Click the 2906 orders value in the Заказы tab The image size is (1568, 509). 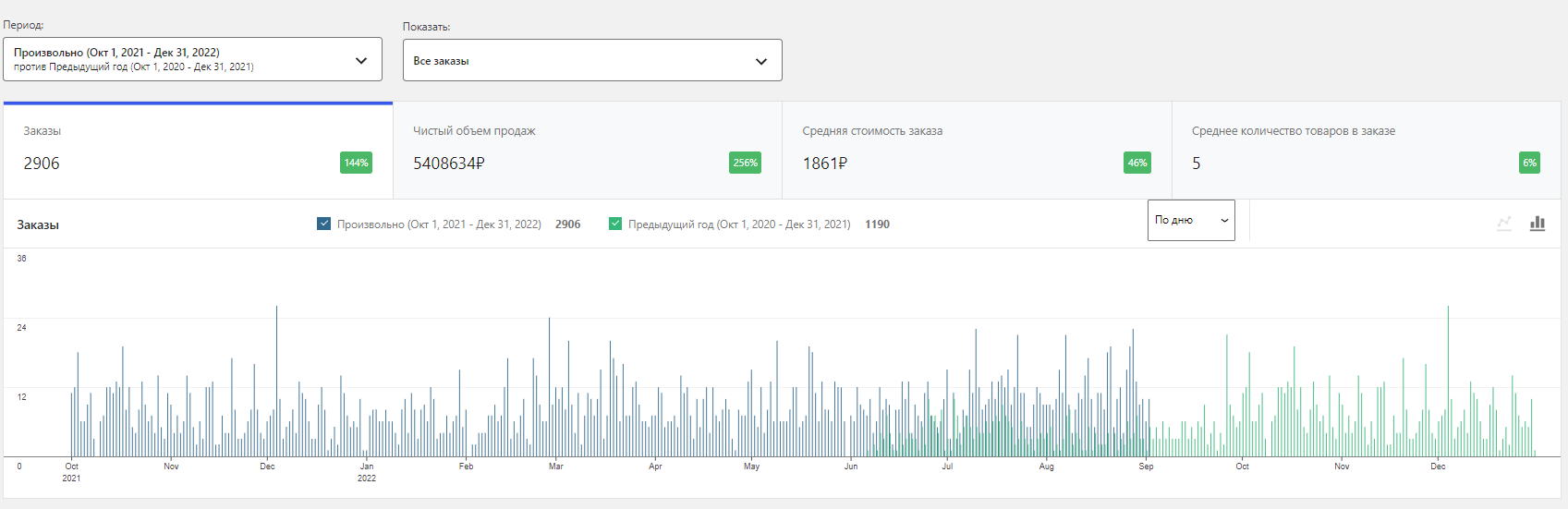(42, 164)
